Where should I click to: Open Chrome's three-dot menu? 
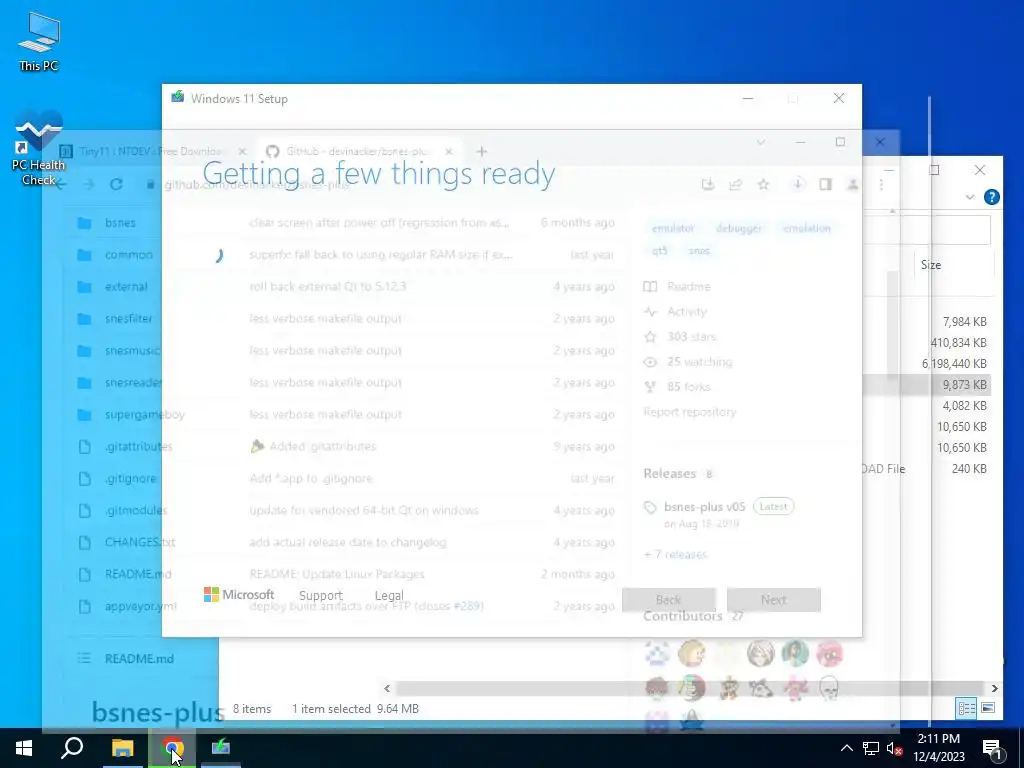(881, 185)
